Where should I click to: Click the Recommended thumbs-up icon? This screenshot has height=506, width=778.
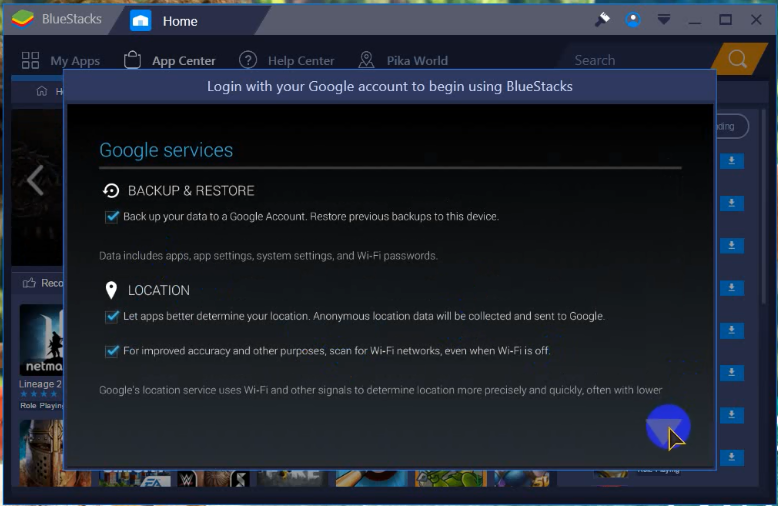click(29, 283)
